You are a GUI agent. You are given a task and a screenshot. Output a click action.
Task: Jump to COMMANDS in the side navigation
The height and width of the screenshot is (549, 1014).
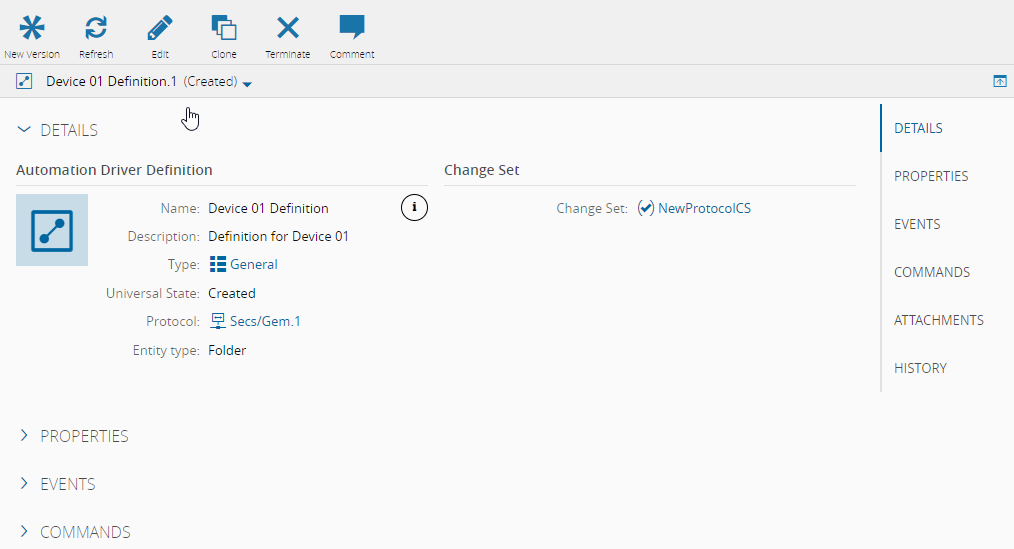pos(932,272)
